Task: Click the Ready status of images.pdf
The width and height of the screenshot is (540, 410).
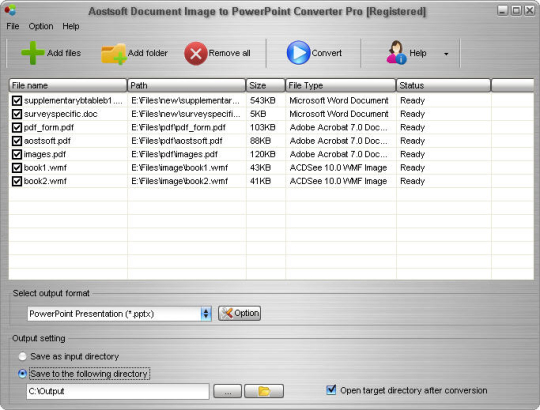Action: point(412,154)
